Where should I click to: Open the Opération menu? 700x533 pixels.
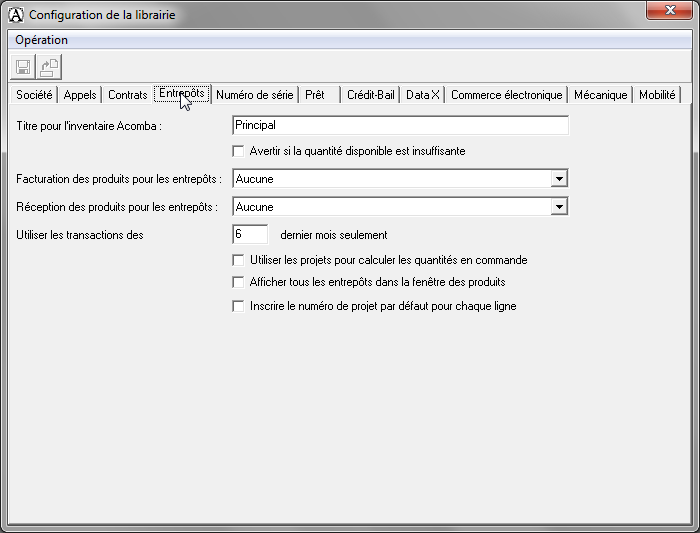coord(42,40)
